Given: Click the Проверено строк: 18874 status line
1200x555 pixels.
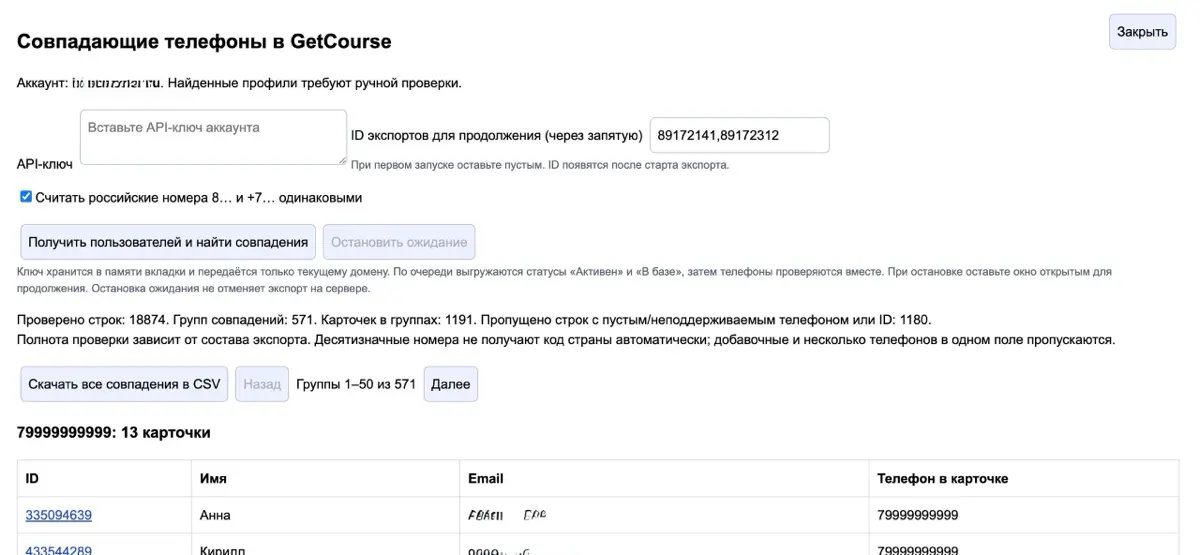Looking at the screenshot, I should (x=474, y=320).
